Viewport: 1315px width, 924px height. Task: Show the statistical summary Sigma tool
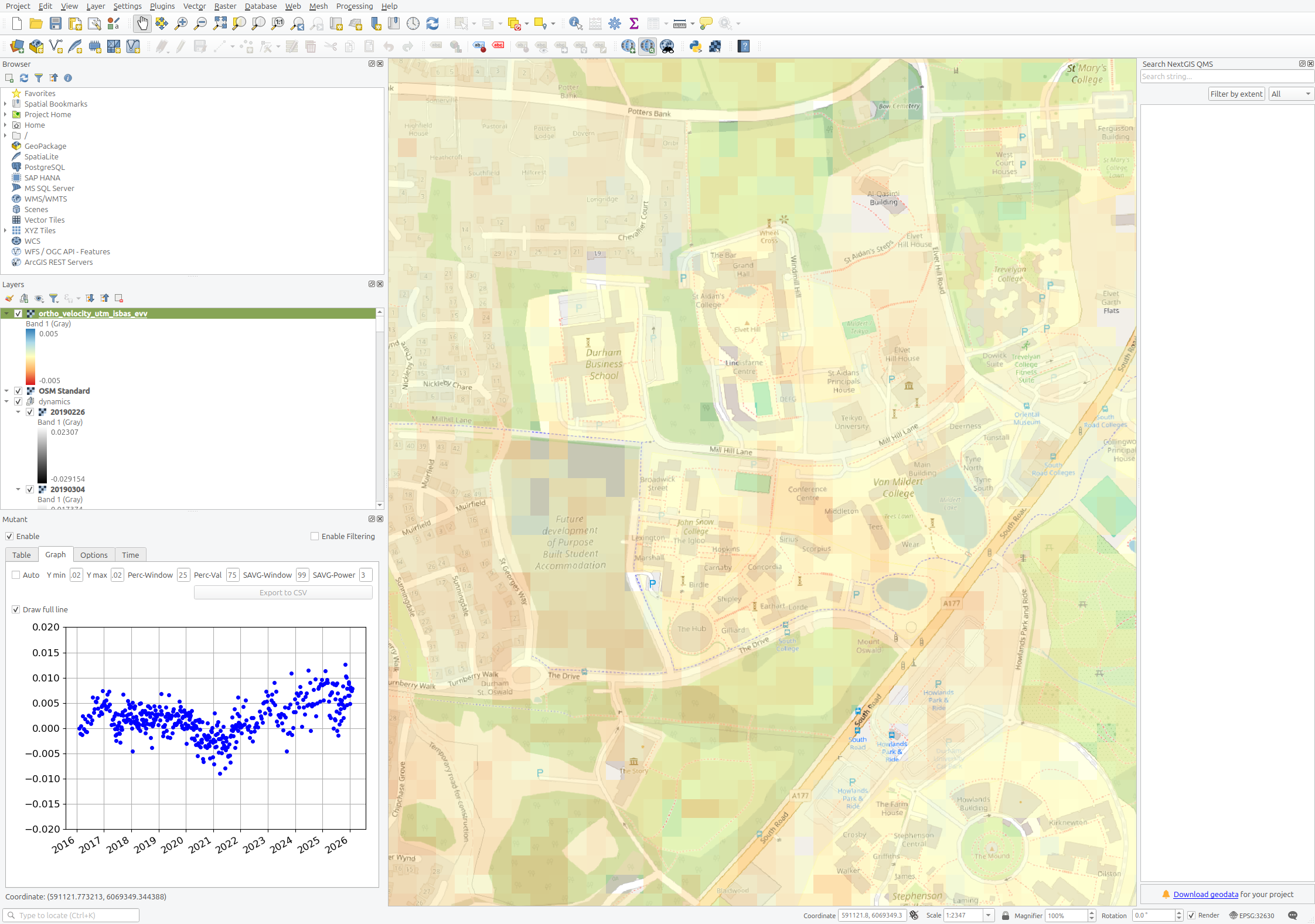(634, 23)
